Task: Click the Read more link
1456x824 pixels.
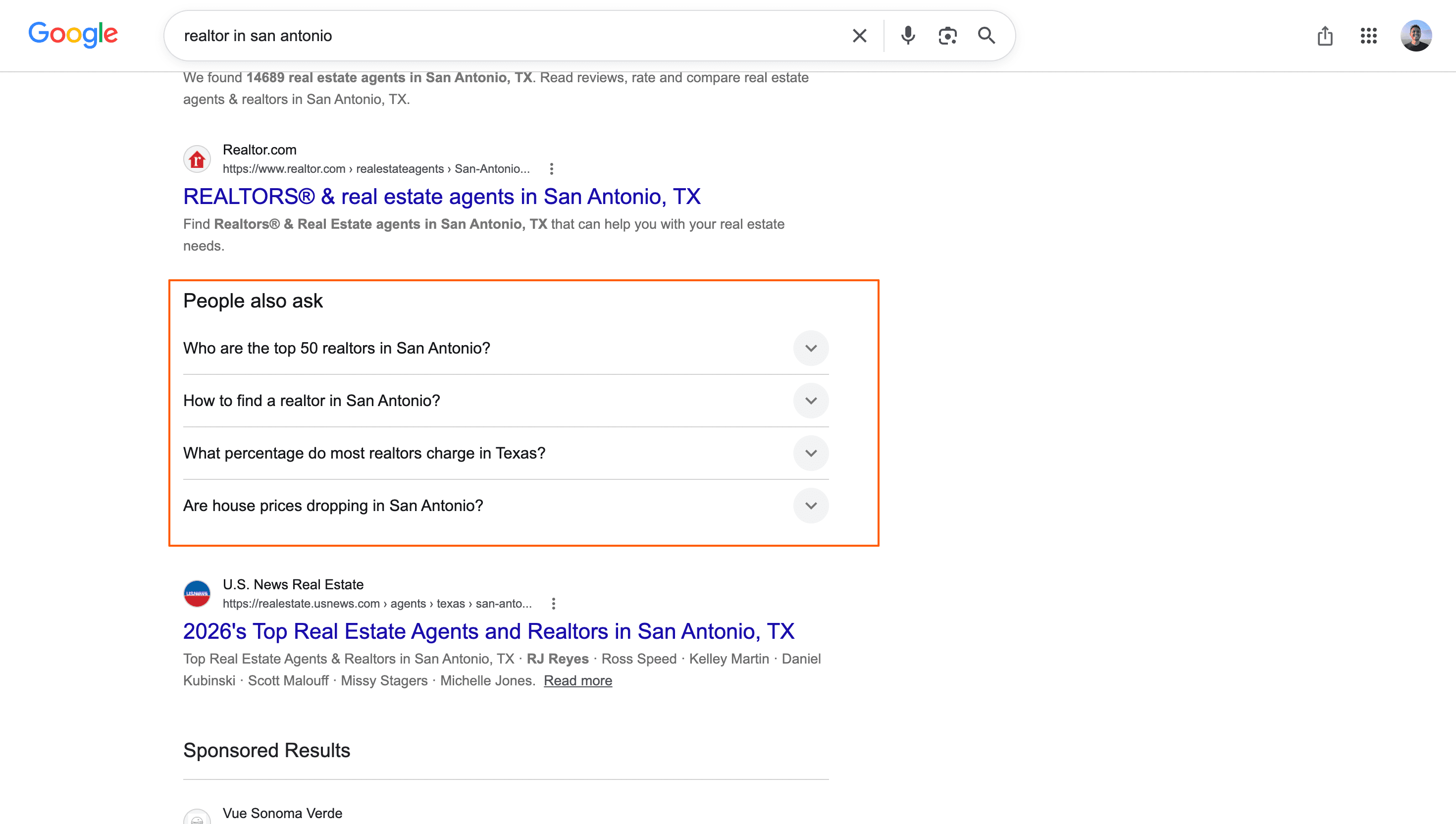Action: 578,680
